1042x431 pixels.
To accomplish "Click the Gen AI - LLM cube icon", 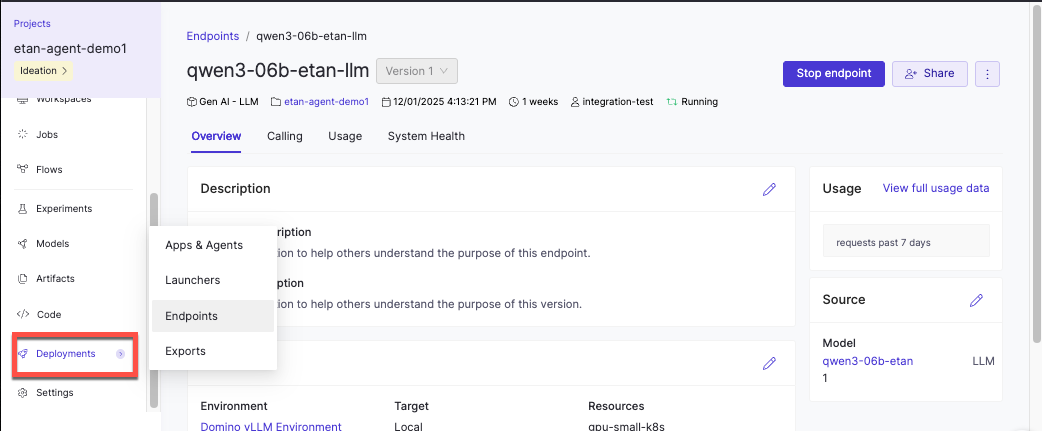I will click(x=192, y=102).
